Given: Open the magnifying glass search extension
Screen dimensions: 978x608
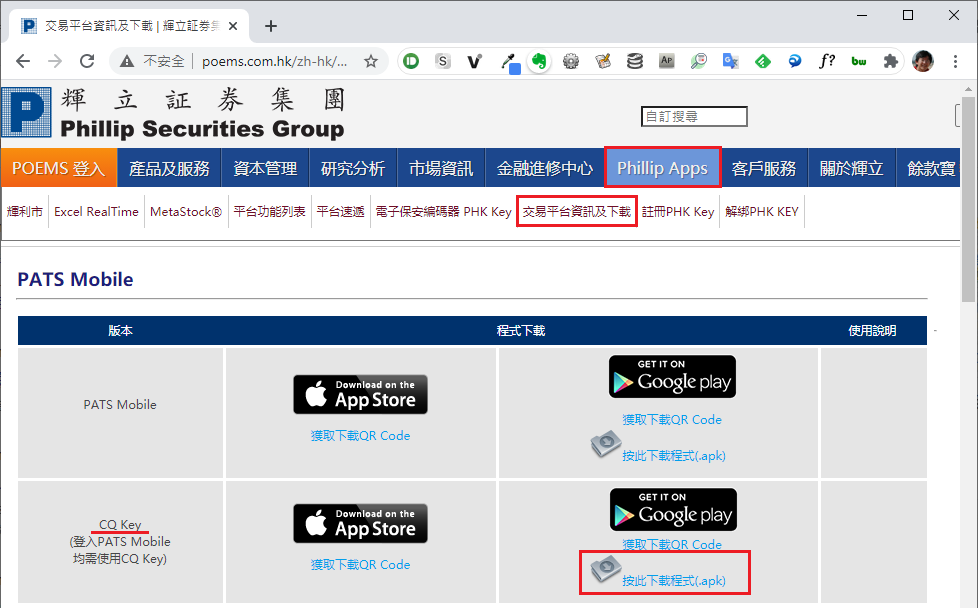Looking at the screenshot, I should coord(699,61).
